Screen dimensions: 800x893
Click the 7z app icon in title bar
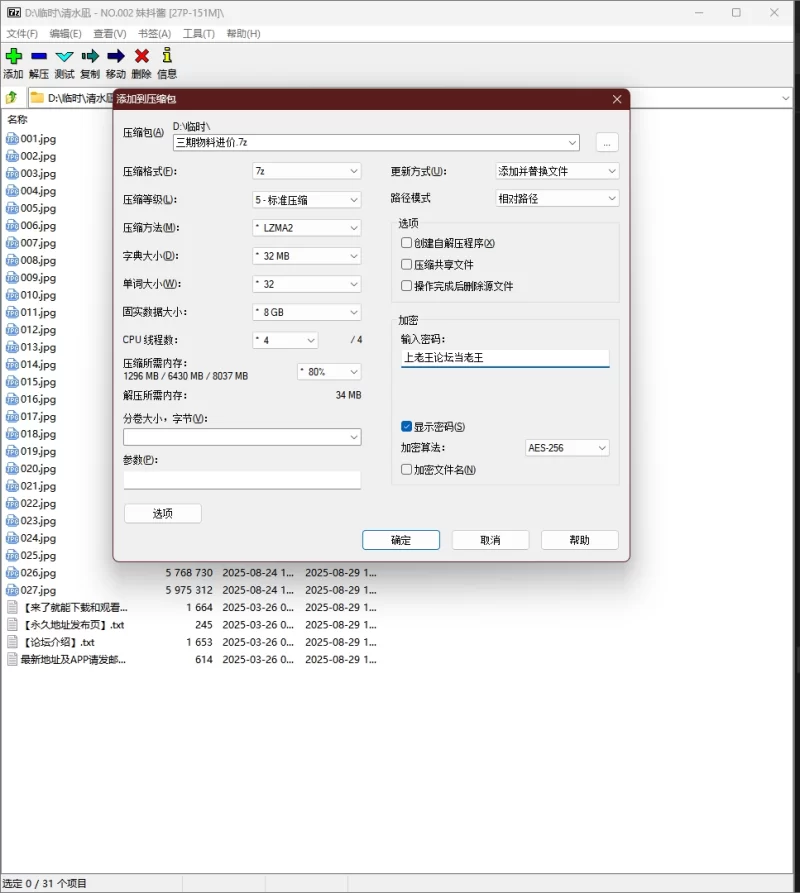(x=14, y=12)
